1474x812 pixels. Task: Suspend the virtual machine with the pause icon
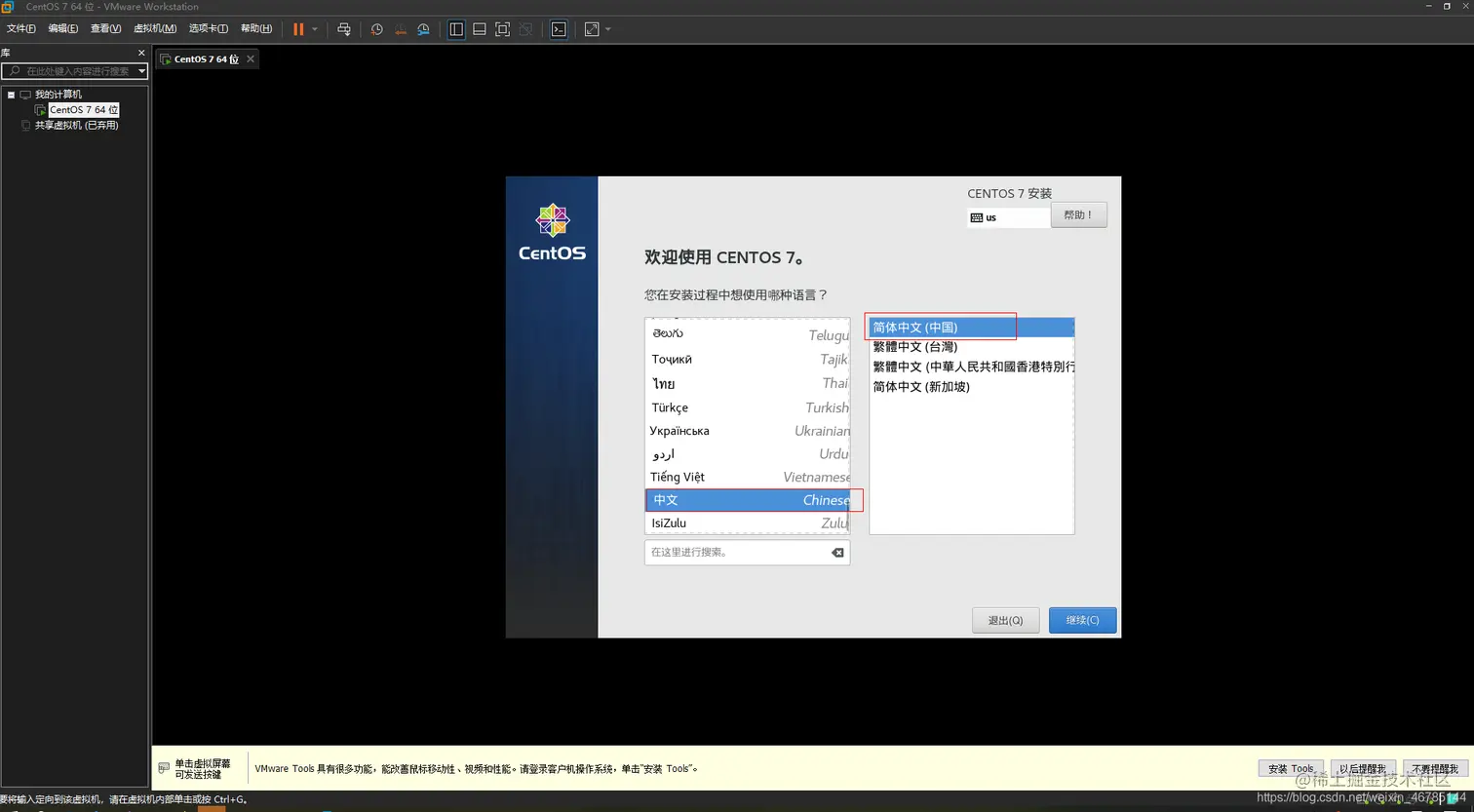click(299, 29)
